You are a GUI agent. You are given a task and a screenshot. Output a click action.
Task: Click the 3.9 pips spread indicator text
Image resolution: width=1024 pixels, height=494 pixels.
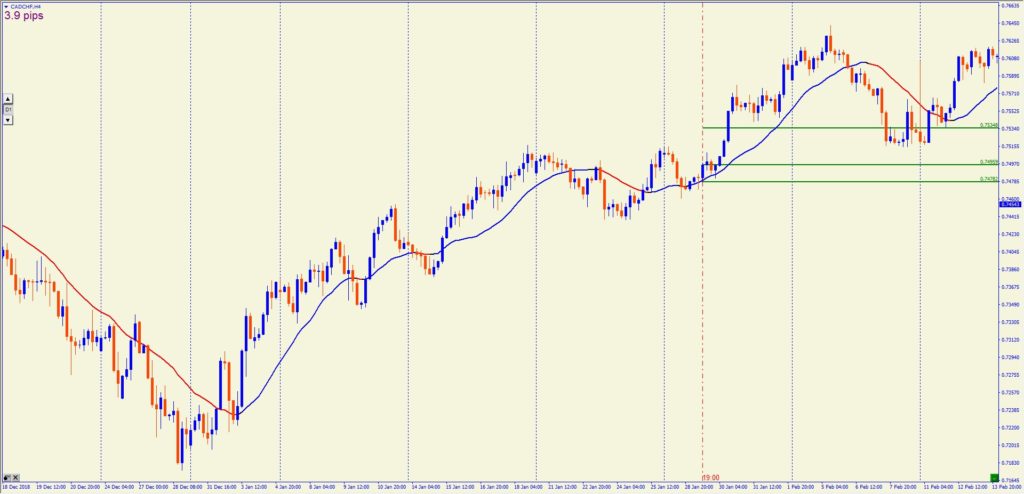point(23,16)
